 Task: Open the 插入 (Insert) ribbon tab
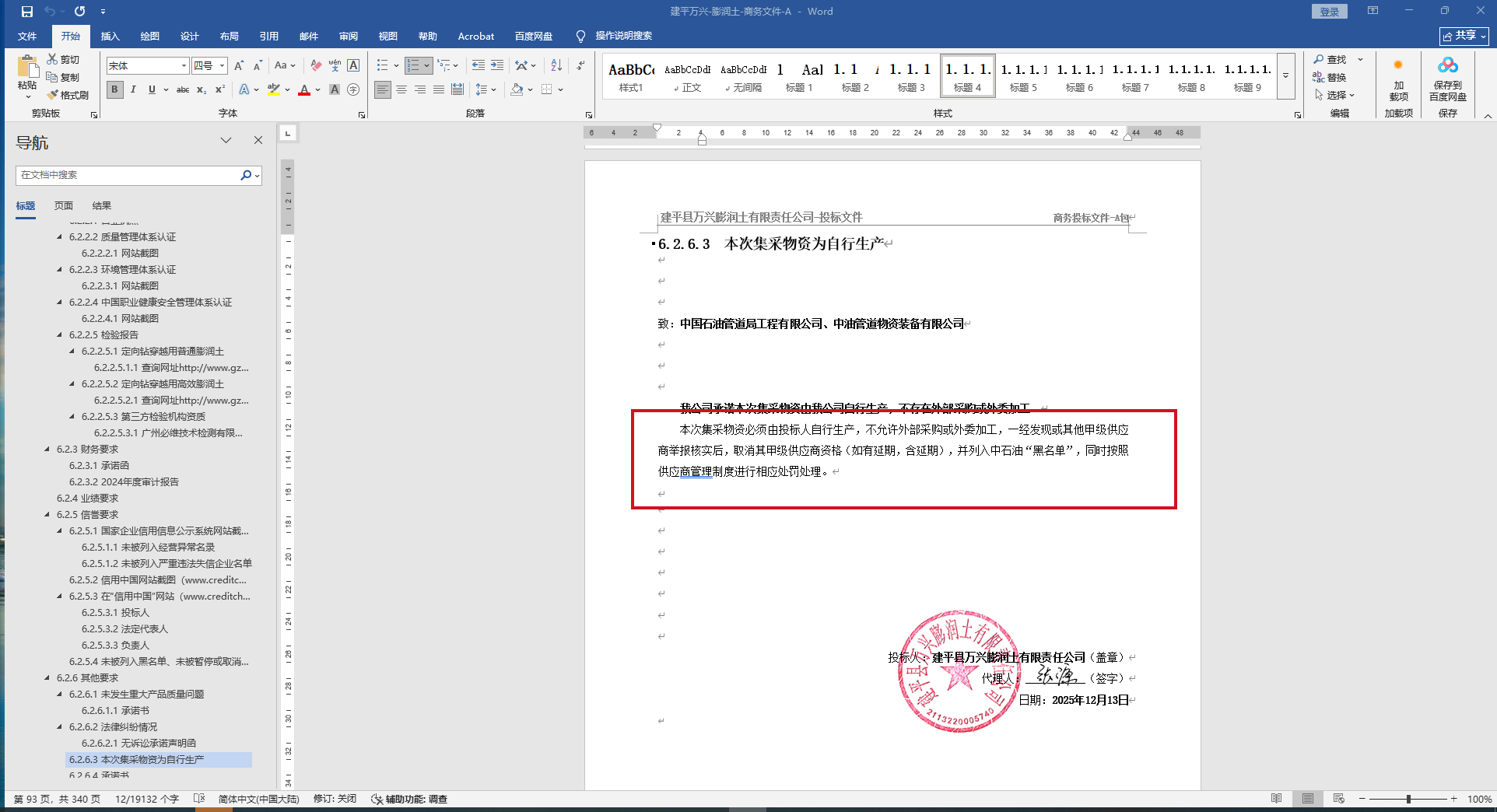tap(110, 36)
